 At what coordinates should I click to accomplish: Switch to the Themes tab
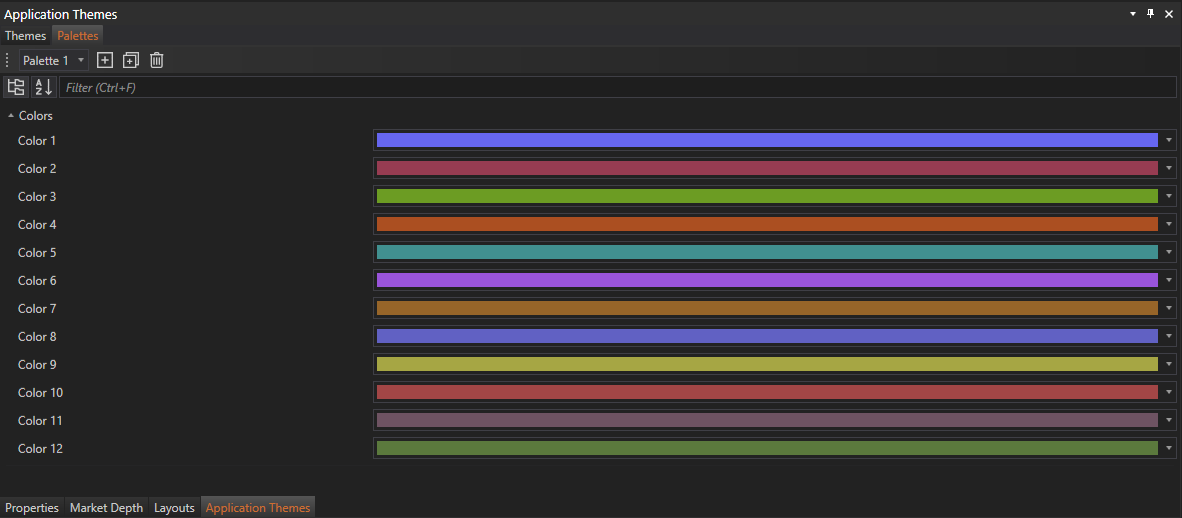coord(25,36)
